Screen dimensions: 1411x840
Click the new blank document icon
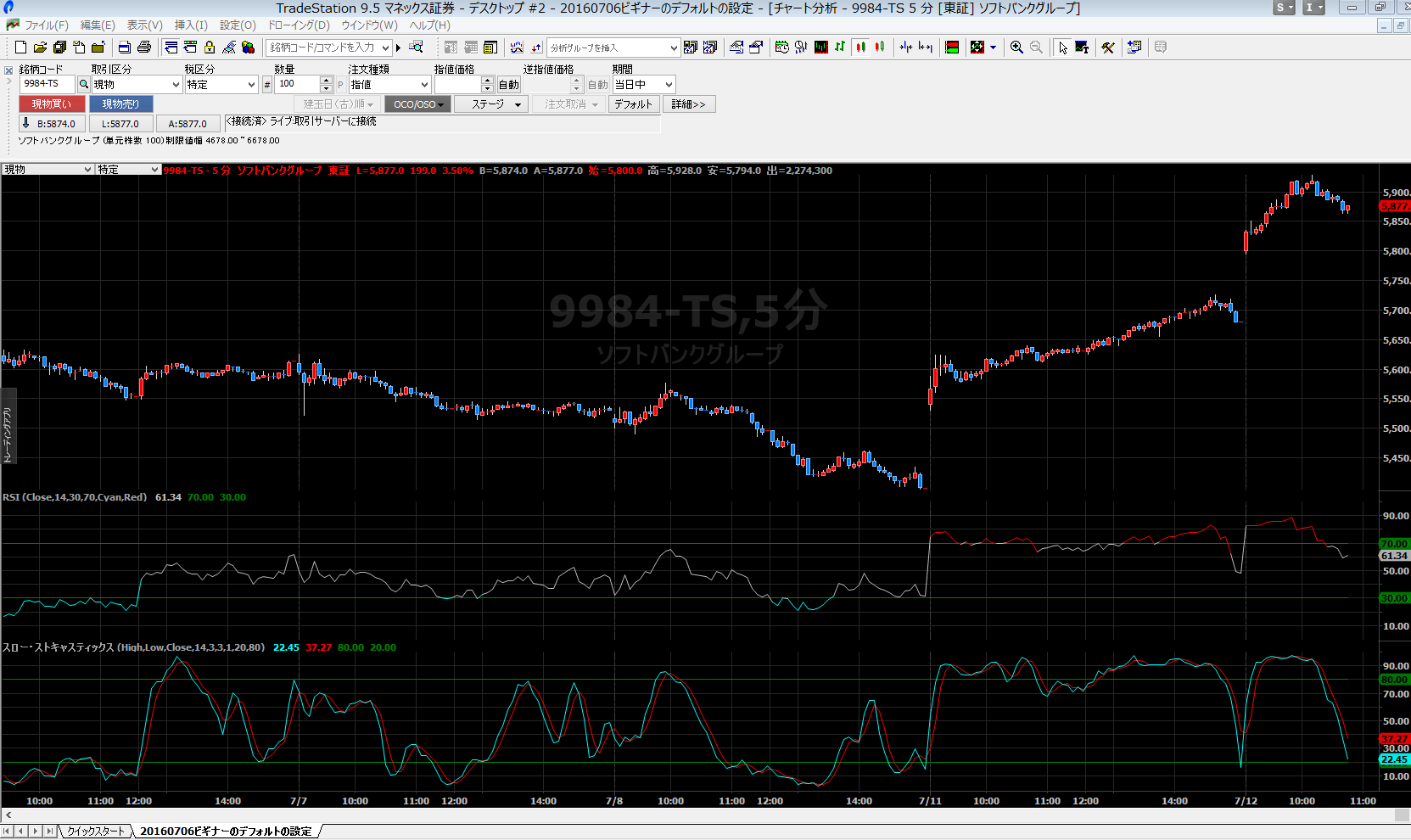click(20, 48)
